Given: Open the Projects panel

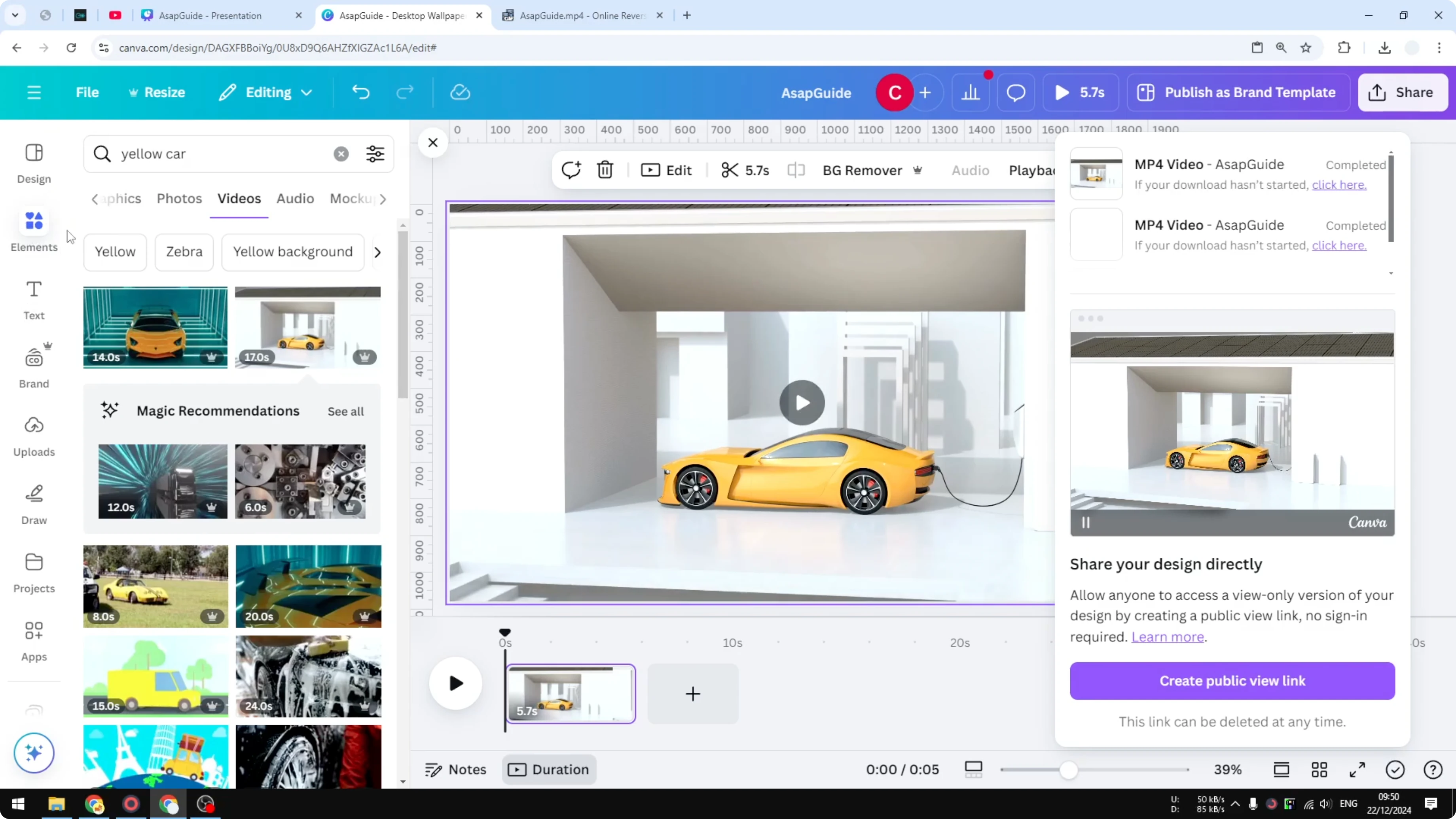Looking at the screenshot, I should [x=33, y=571].
